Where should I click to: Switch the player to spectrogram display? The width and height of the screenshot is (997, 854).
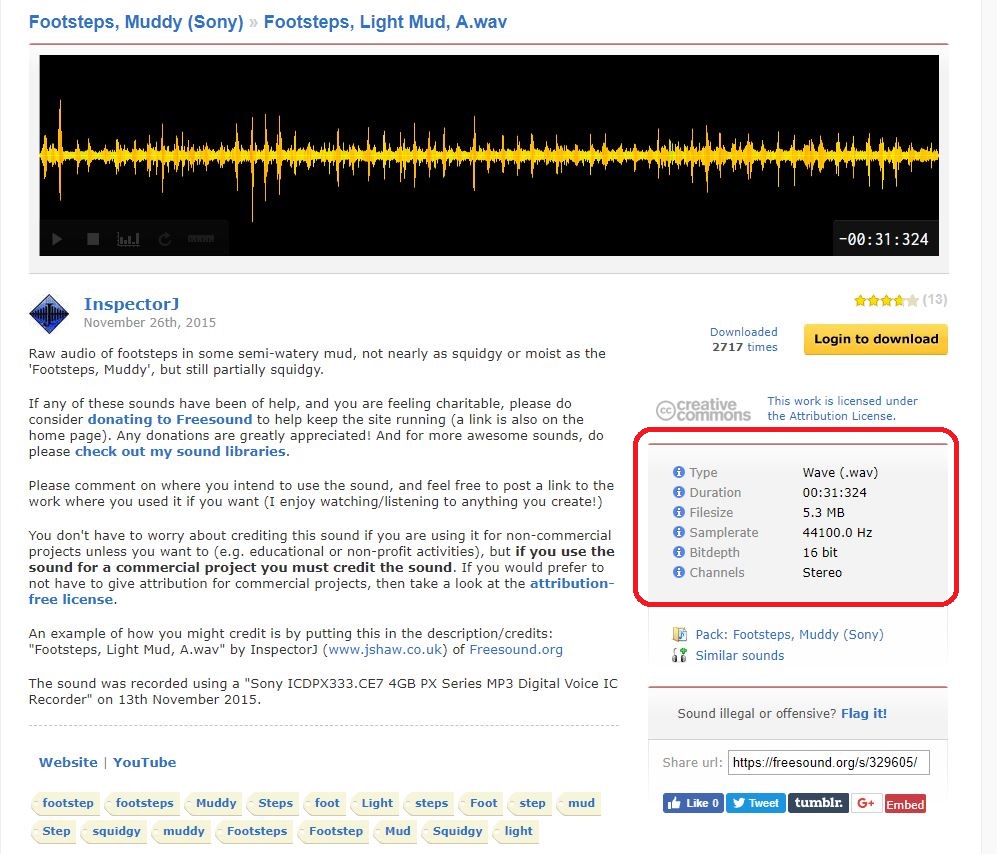[128, 239]
